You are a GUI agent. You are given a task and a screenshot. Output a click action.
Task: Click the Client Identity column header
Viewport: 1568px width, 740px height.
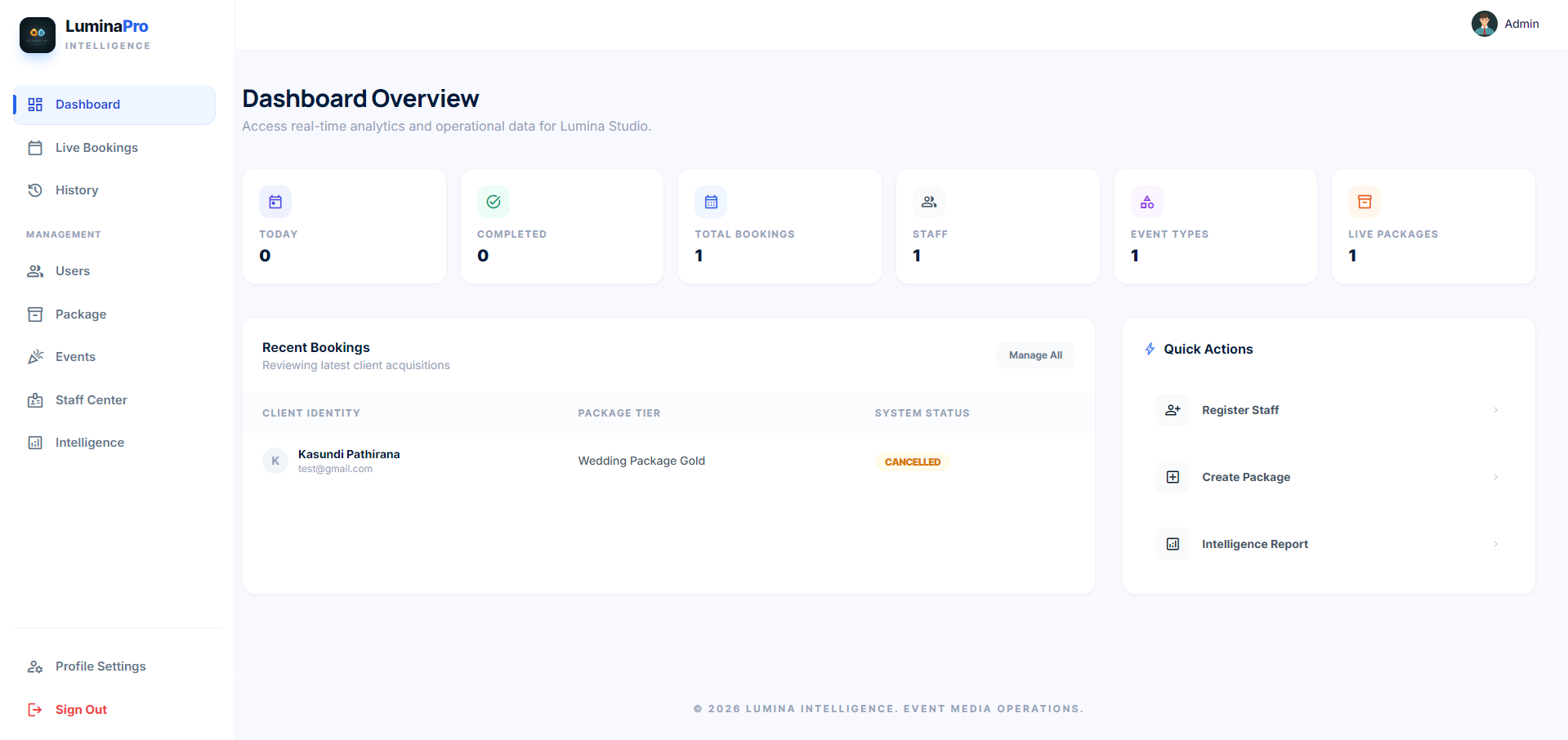(x=311, y=413)
